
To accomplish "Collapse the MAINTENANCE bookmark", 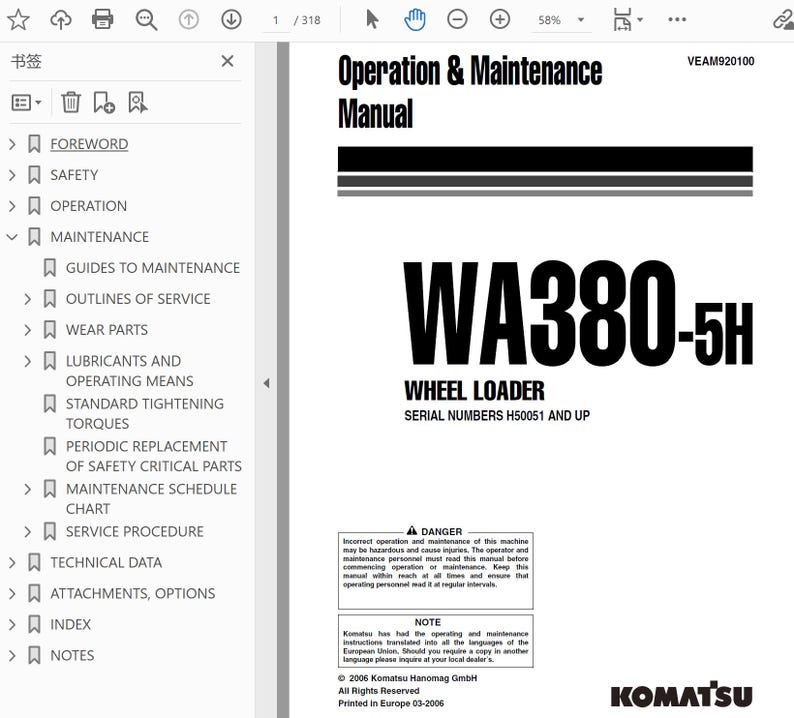I will (x=12, y=237).
